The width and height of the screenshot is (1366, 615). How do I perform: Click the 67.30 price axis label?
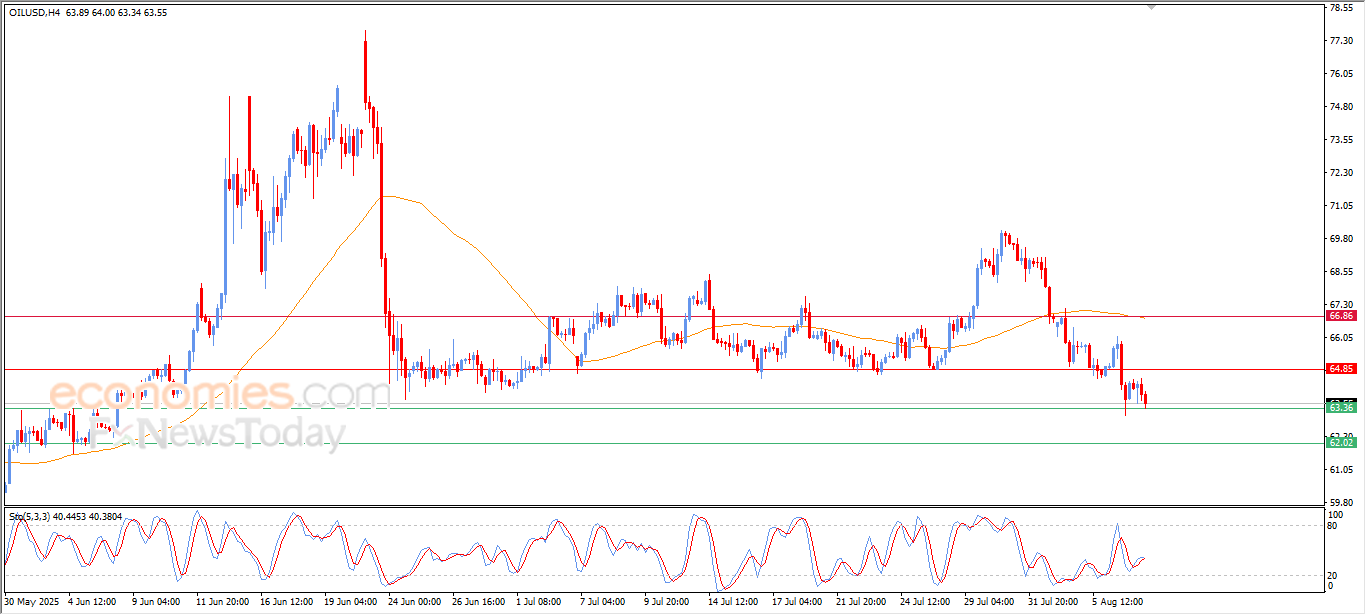1340,305
